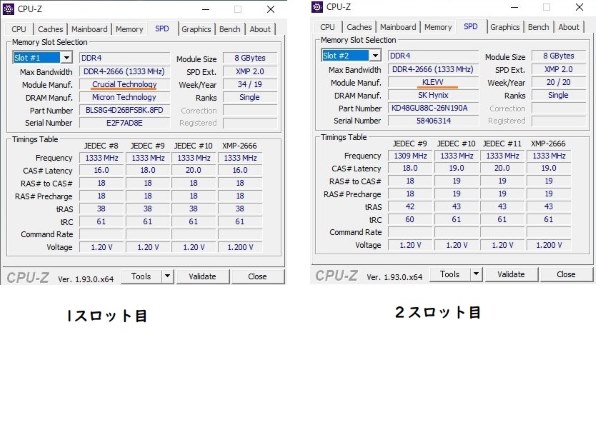Viewport: 596px width, 428px height.
Task: Click CPU-Z title bar icon in right window
Action: pos(317,7)
